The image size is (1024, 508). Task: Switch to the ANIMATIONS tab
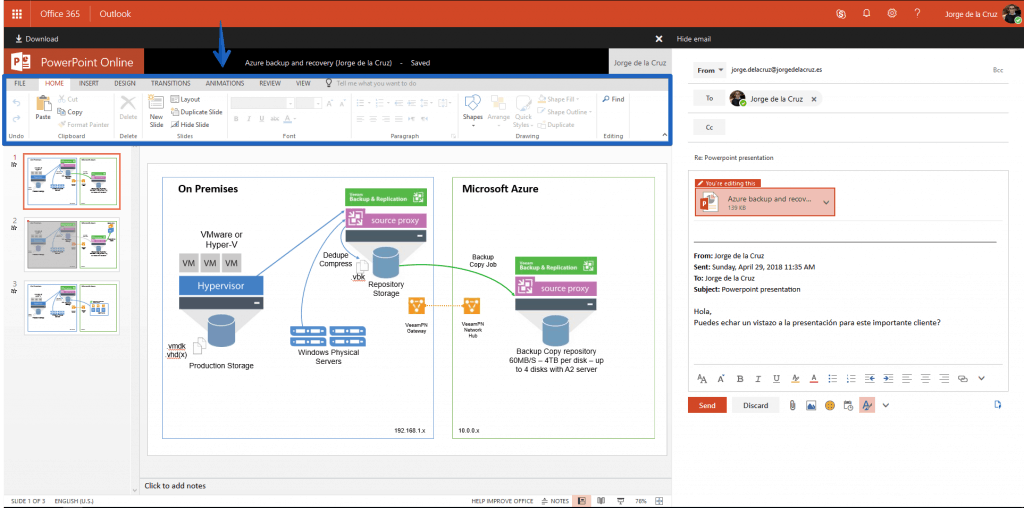point(225,84)
